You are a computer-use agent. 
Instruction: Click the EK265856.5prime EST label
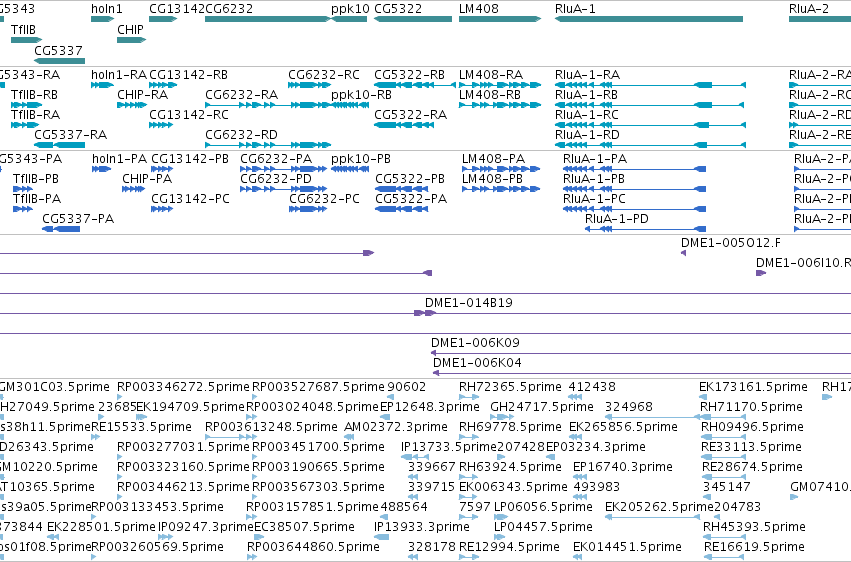[x=623, y=427]
